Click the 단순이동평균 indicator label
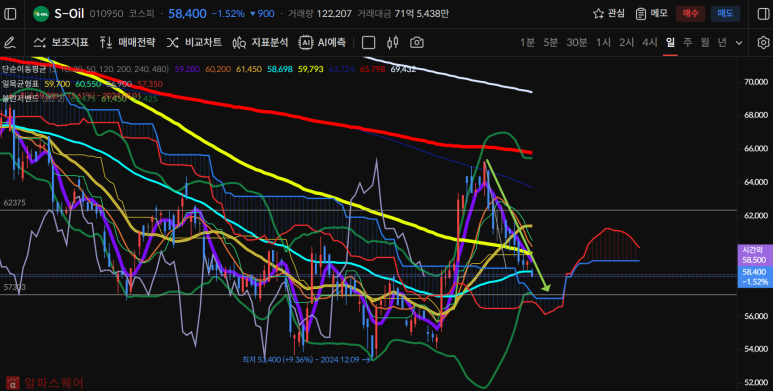The image size is (773, 391). [x=23, y=69]
